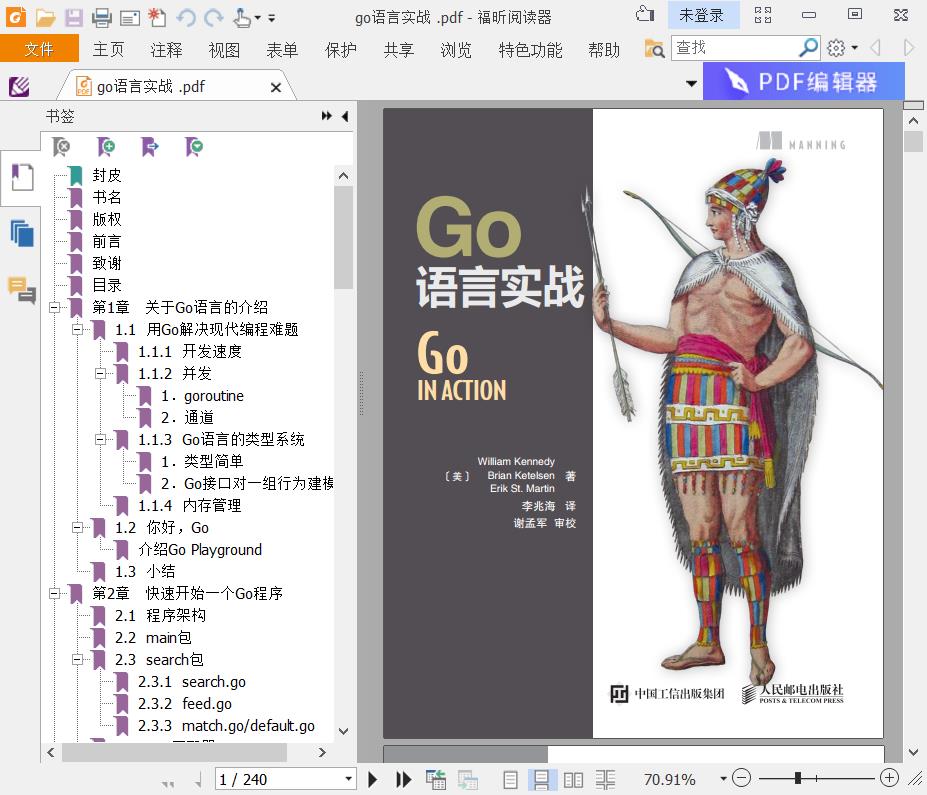Click the bookmark panel vertical scrollbar thumb
The height and width of the screenshot is (795, 927).
coord(343,238)
